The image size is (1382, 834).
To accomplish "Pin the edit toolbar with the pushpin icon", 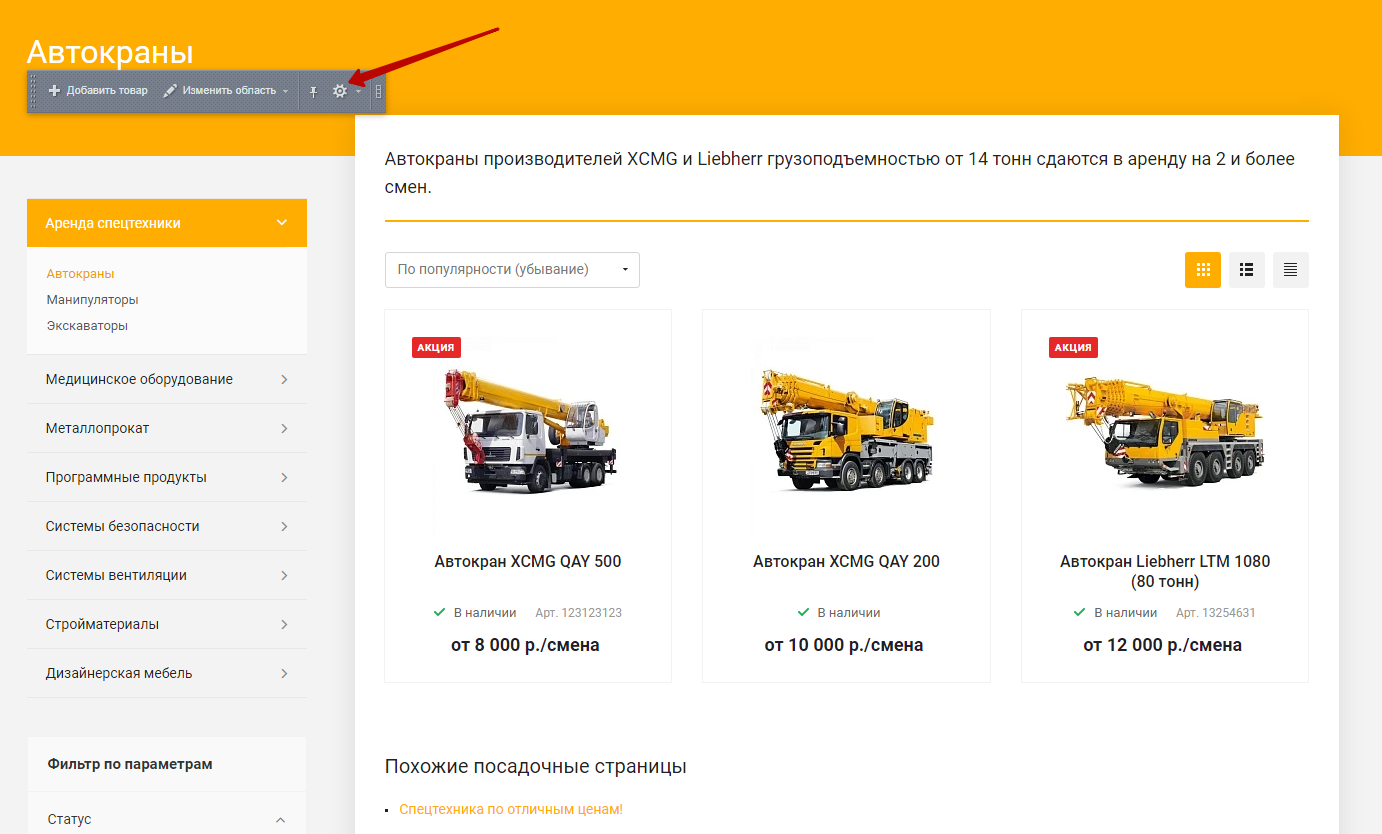I will click(x=313, y=91).
